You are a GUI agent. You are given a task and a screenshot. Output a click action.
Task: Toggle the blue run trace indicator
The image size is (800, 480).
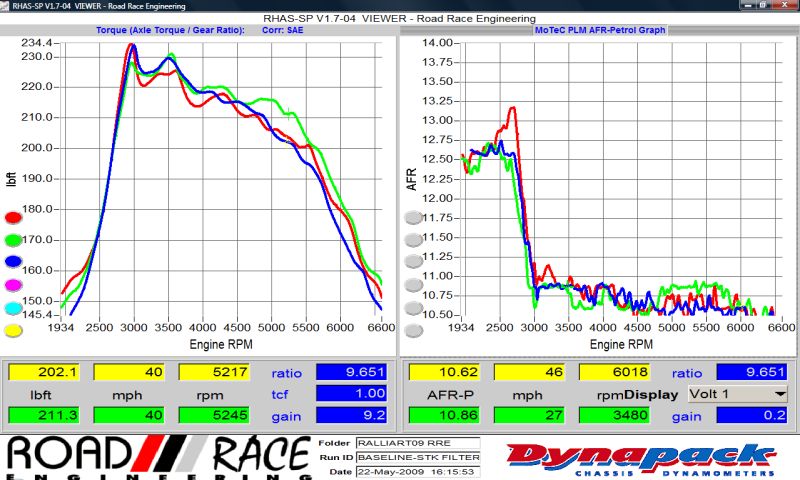pyautogui.click(x=13, y=262)
